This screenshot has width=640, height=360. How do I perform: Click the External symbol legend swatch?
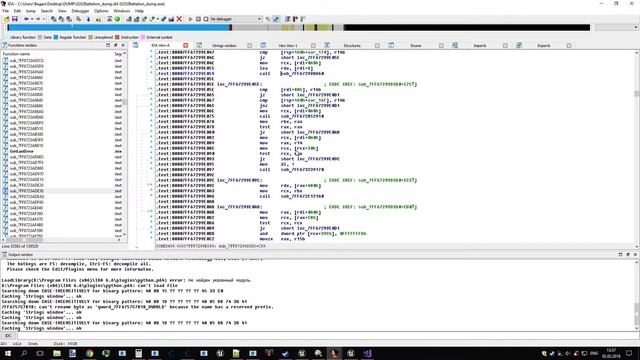point(143,37)
